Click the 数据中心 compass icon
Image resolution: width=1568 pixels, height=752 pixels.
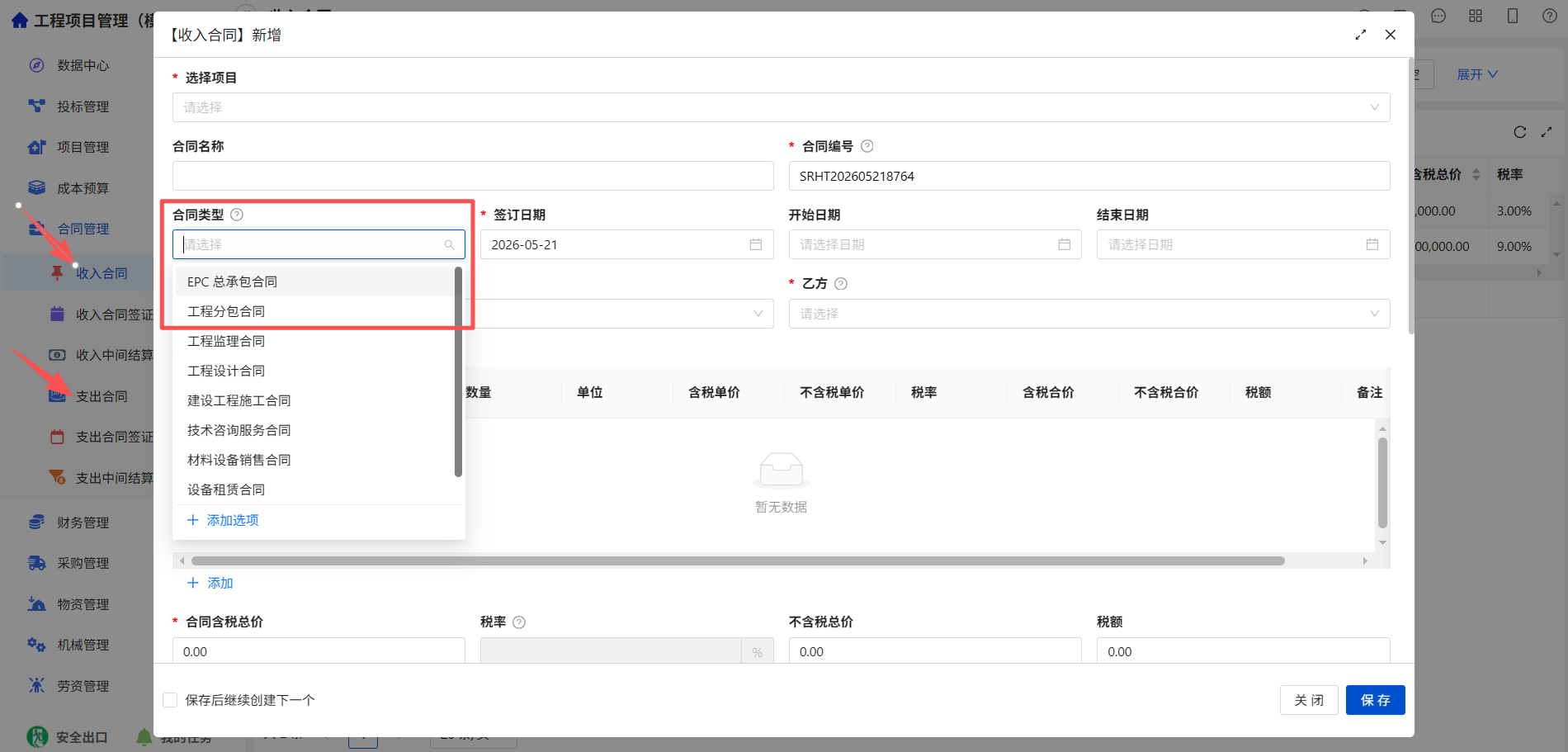[36, 65]
